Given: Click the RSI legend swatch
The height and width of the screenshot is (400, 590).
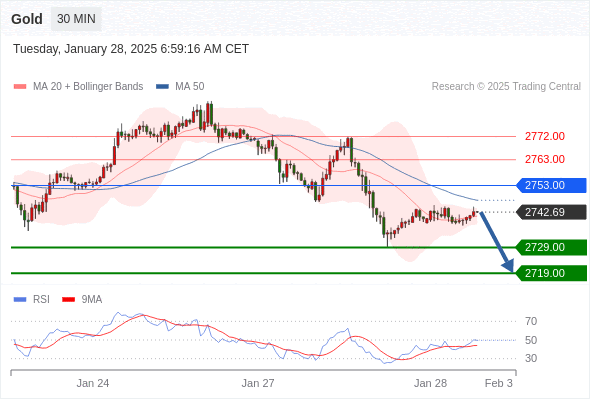Looking at the screenshot, I should tap(20, 300).
